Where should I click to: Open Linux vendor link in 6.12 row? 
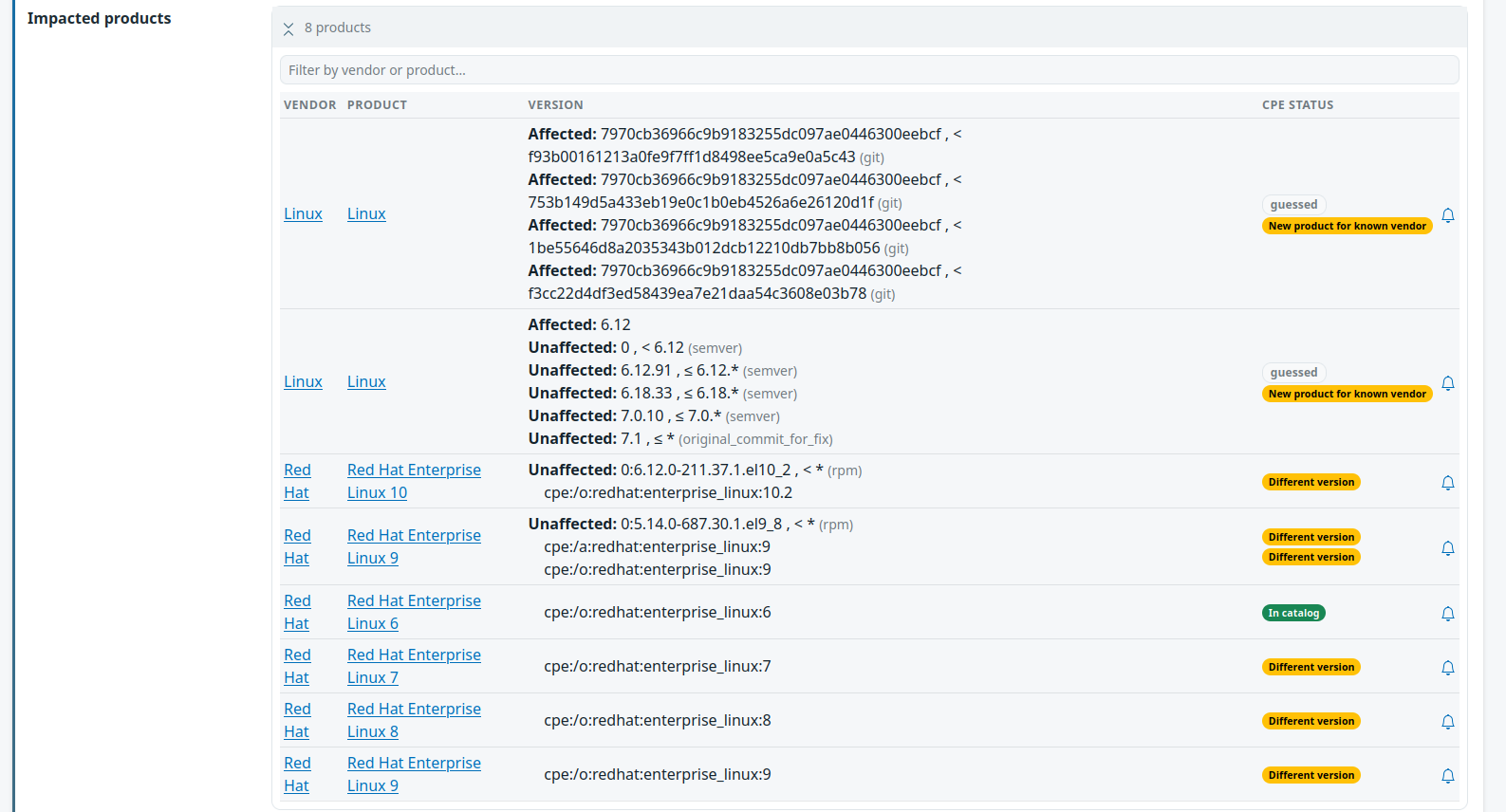(x=303, y=381)
